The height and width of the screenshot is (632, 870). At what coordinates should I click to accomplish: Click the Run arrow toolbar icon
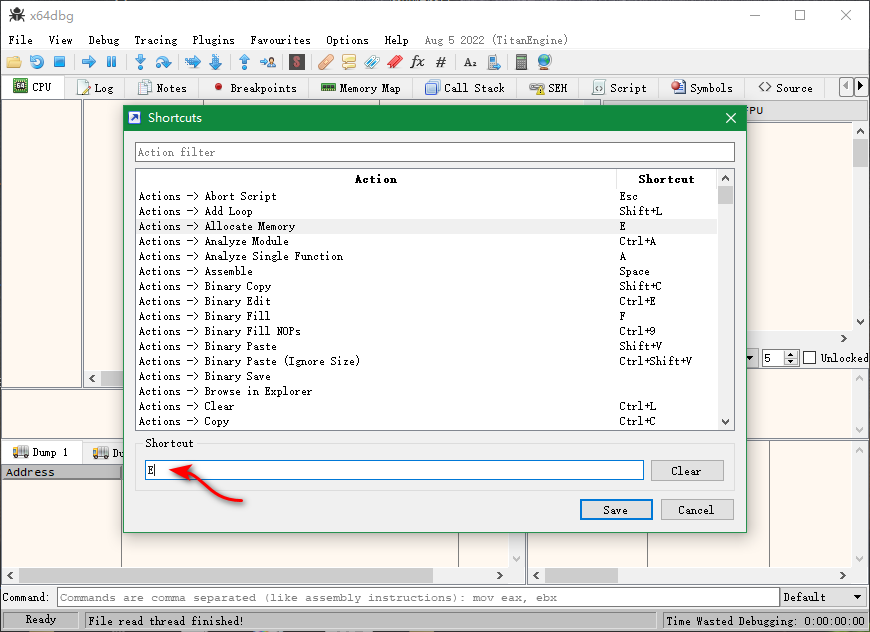pyautogui.click(x=89, y=62)
